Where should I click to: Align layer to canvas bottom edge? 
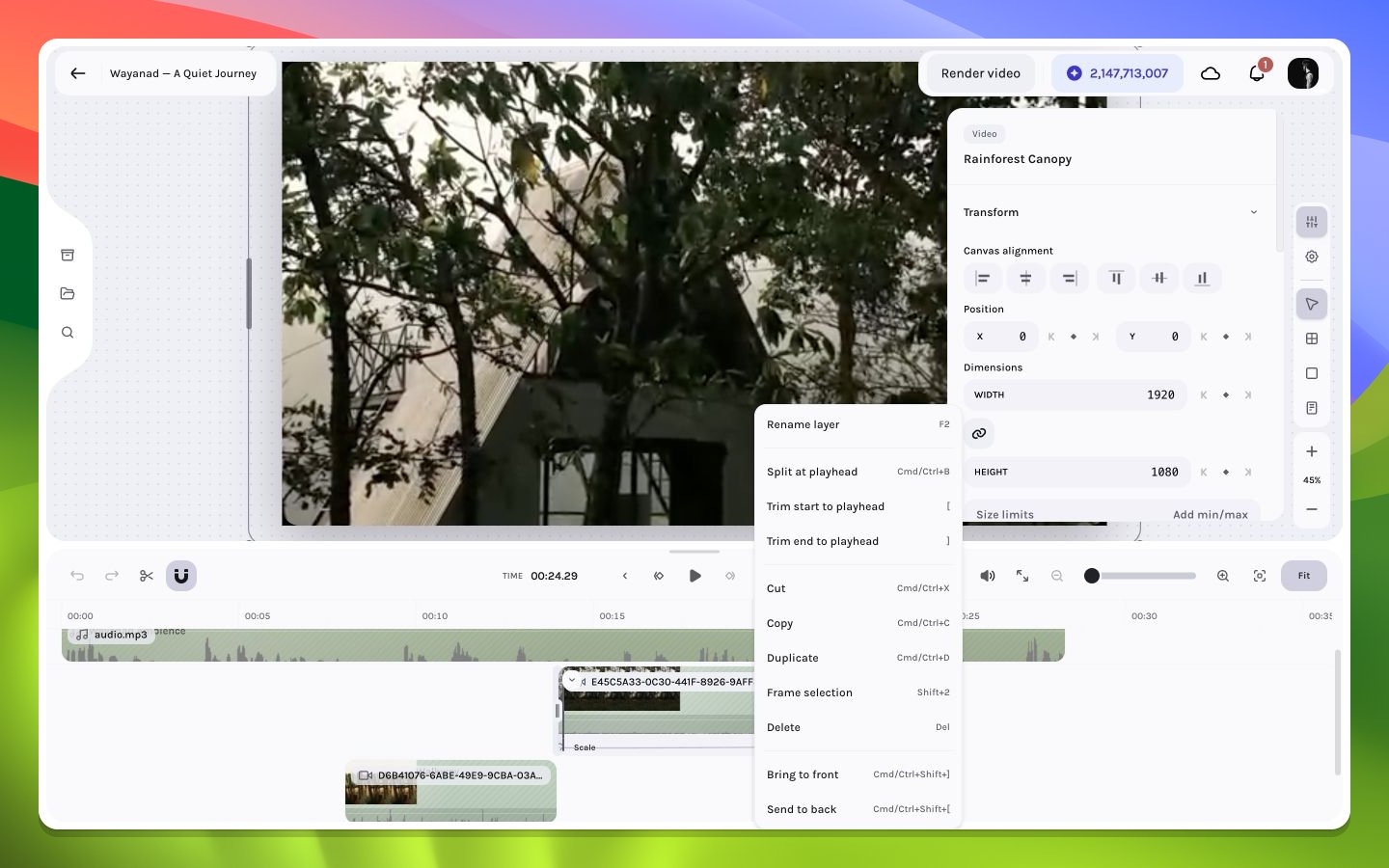pos(1203,279)
